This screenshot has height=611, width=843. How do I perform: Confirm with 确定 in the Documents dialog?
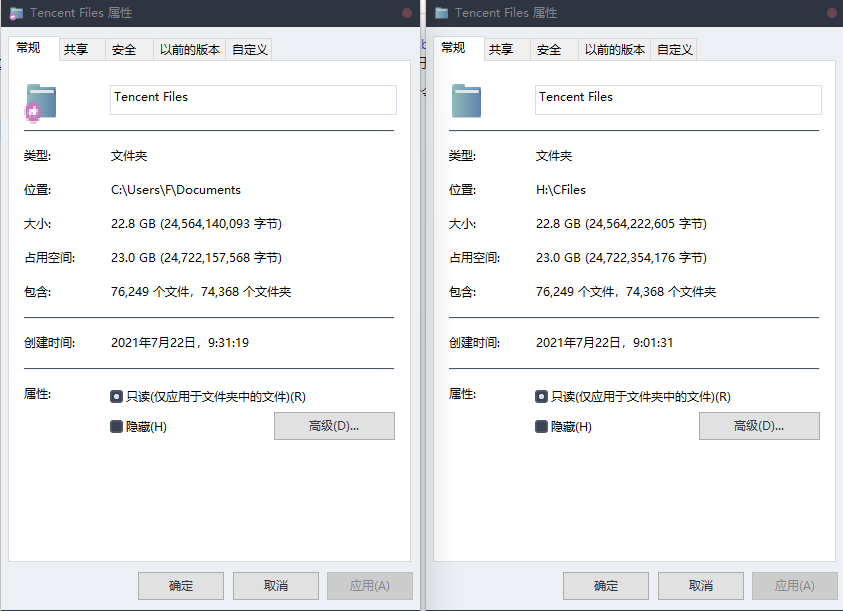[181, 586]
